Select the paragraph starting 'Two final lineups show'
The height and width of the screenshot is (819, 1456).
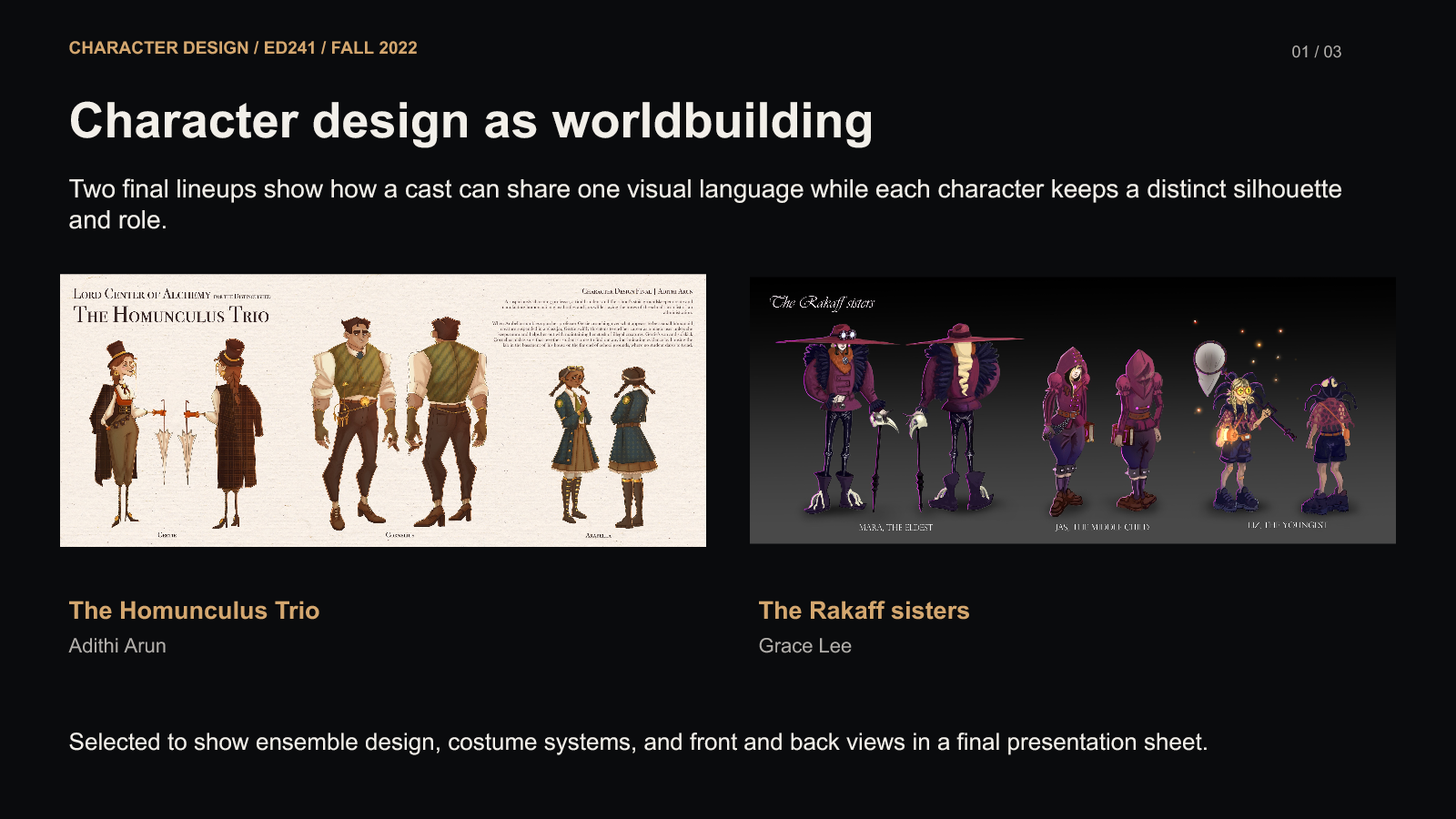(x=705, y=205)
